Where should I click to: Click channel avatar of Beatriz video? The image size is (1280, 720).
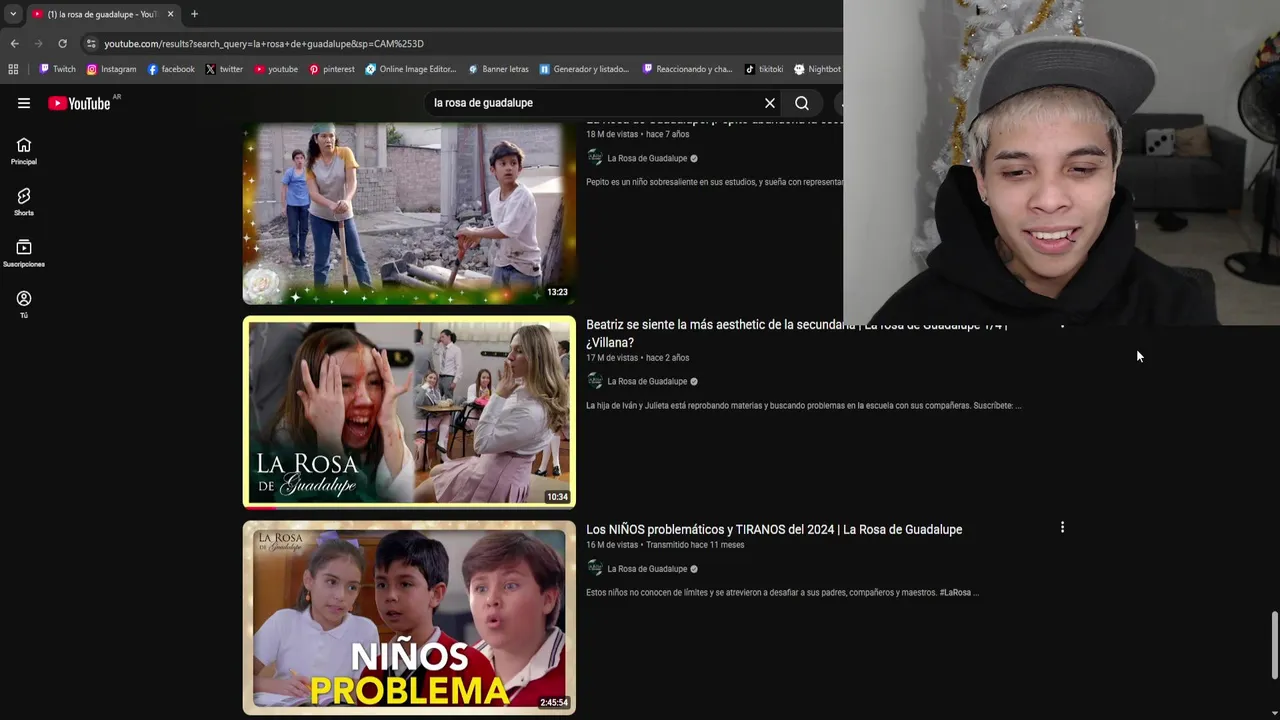click(x=595, y=381)
